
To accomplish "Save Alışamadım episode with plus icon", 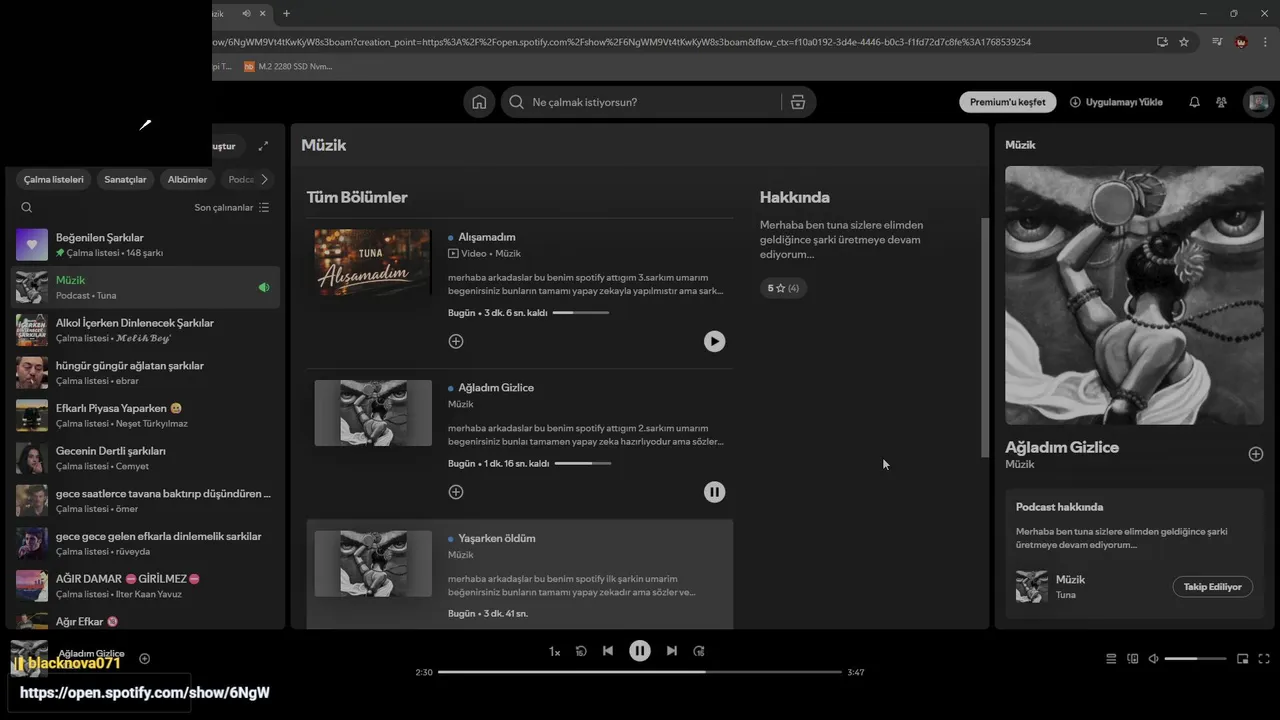I will tap(456, 341).
